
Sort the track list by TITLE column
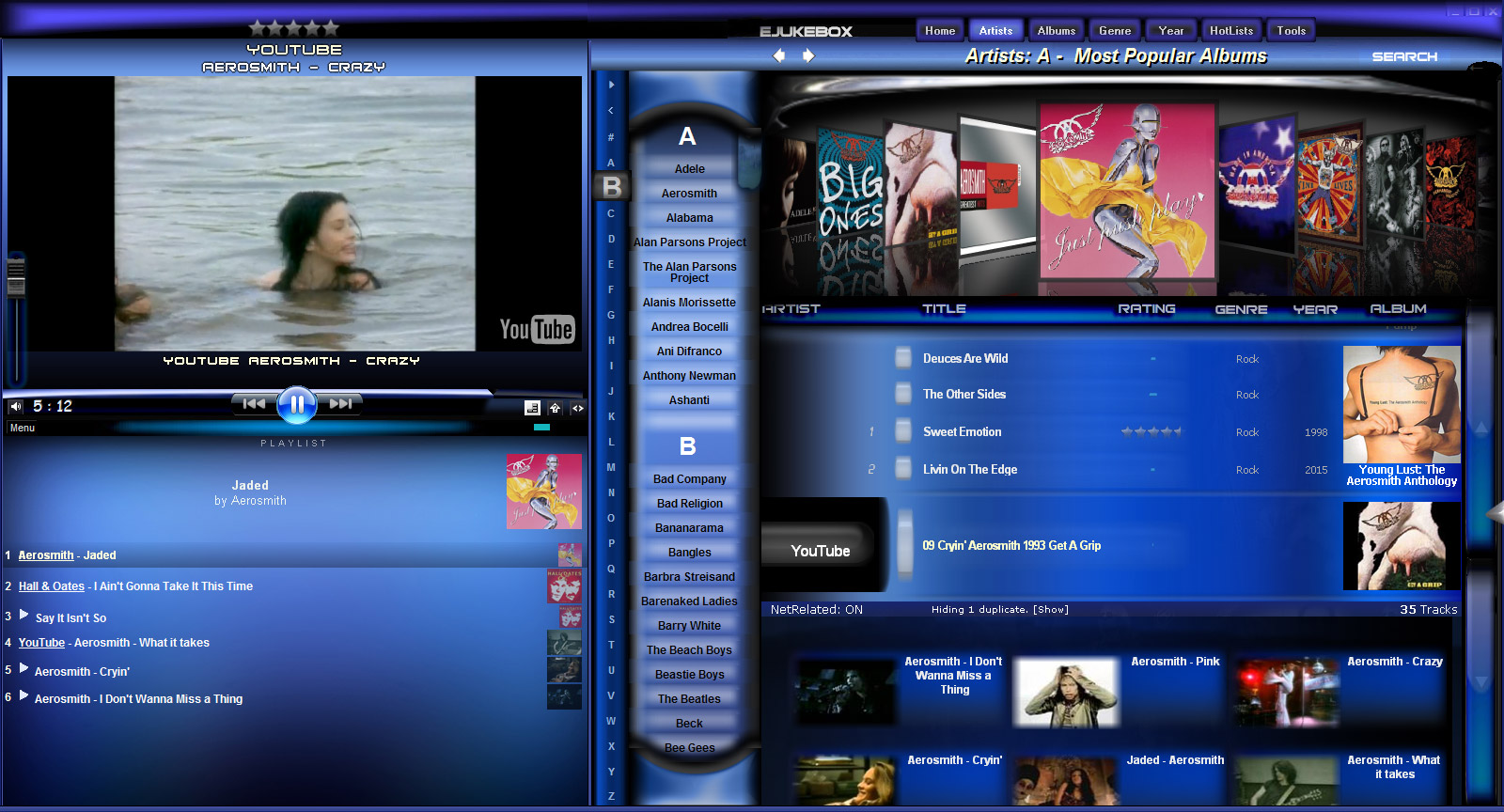944,308
